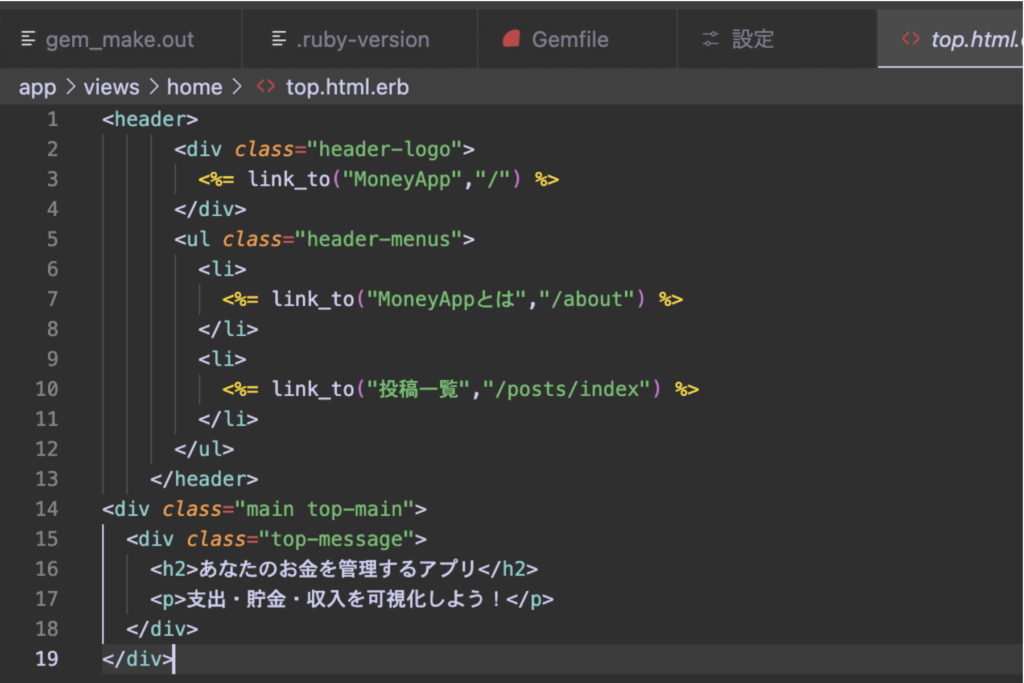Click the chevron between app and views
Viewport: 1024px width, 683px height.
pos(70,87)
